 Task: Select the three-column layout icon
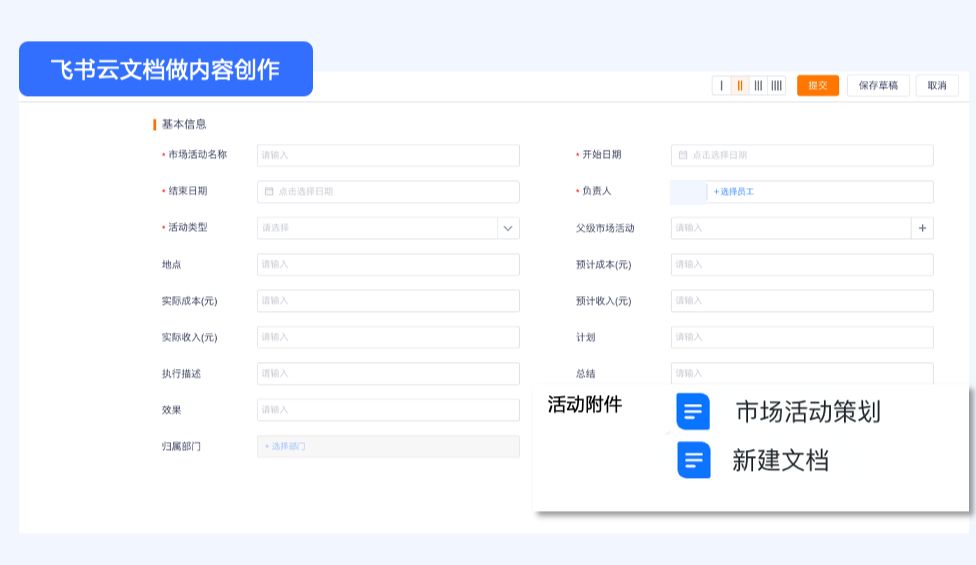click(x=758, y=86)
